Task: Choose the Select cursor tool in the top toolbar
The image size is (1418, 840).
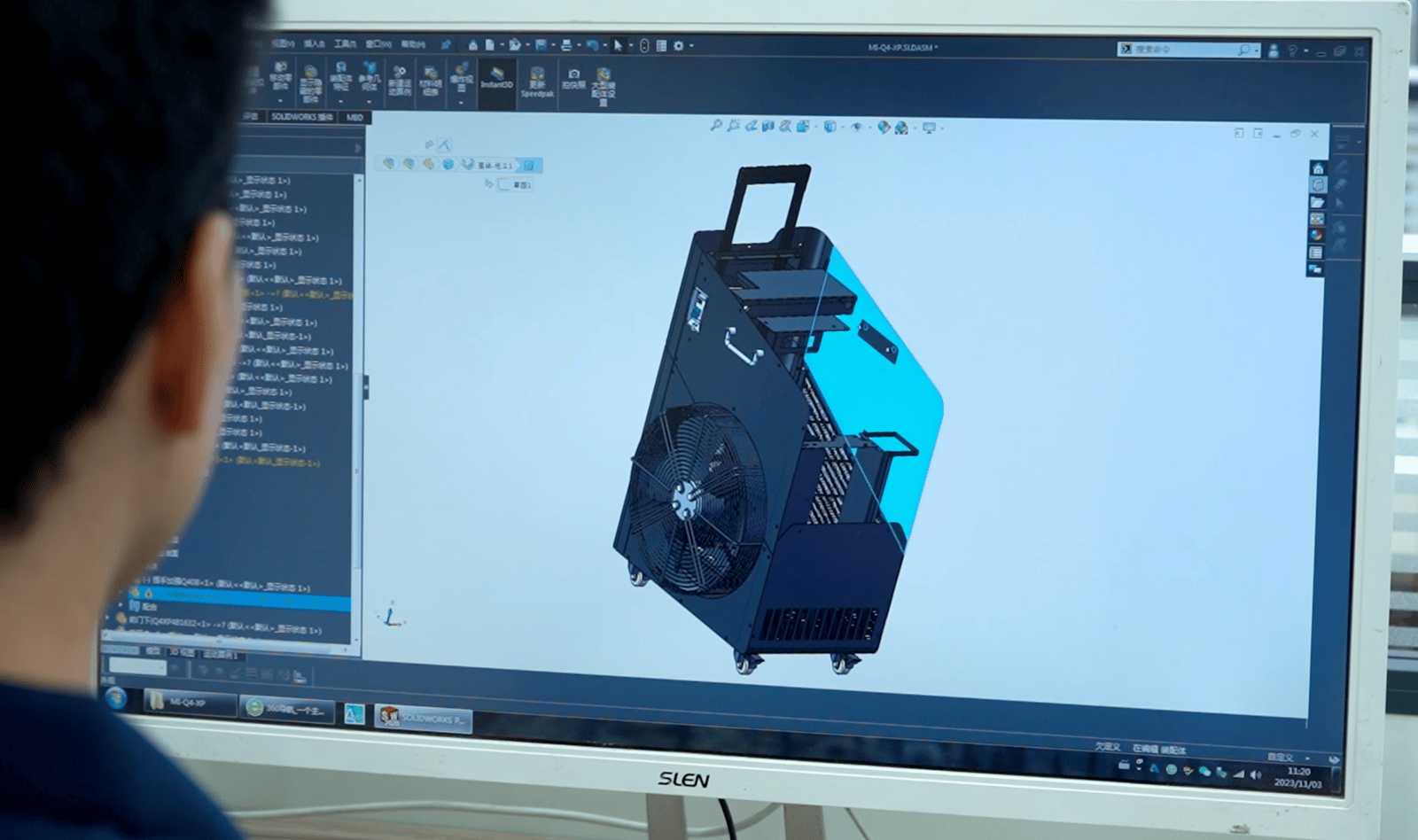Action: pyautogui.click(x=618, y=45)
